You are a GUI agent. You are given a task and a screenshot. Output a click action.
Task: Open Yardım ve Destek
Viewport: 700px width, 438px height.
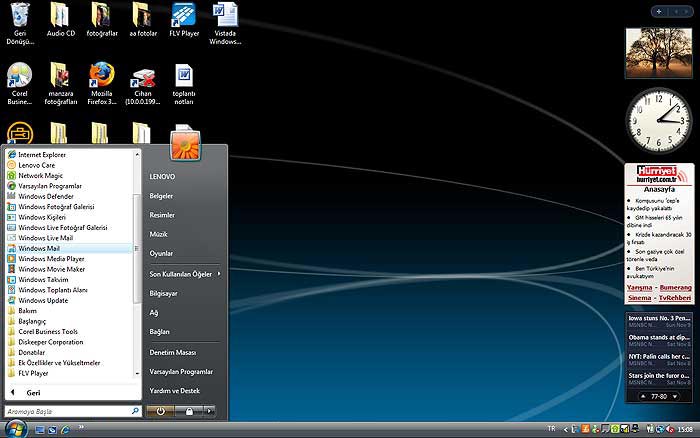(175, 391)
